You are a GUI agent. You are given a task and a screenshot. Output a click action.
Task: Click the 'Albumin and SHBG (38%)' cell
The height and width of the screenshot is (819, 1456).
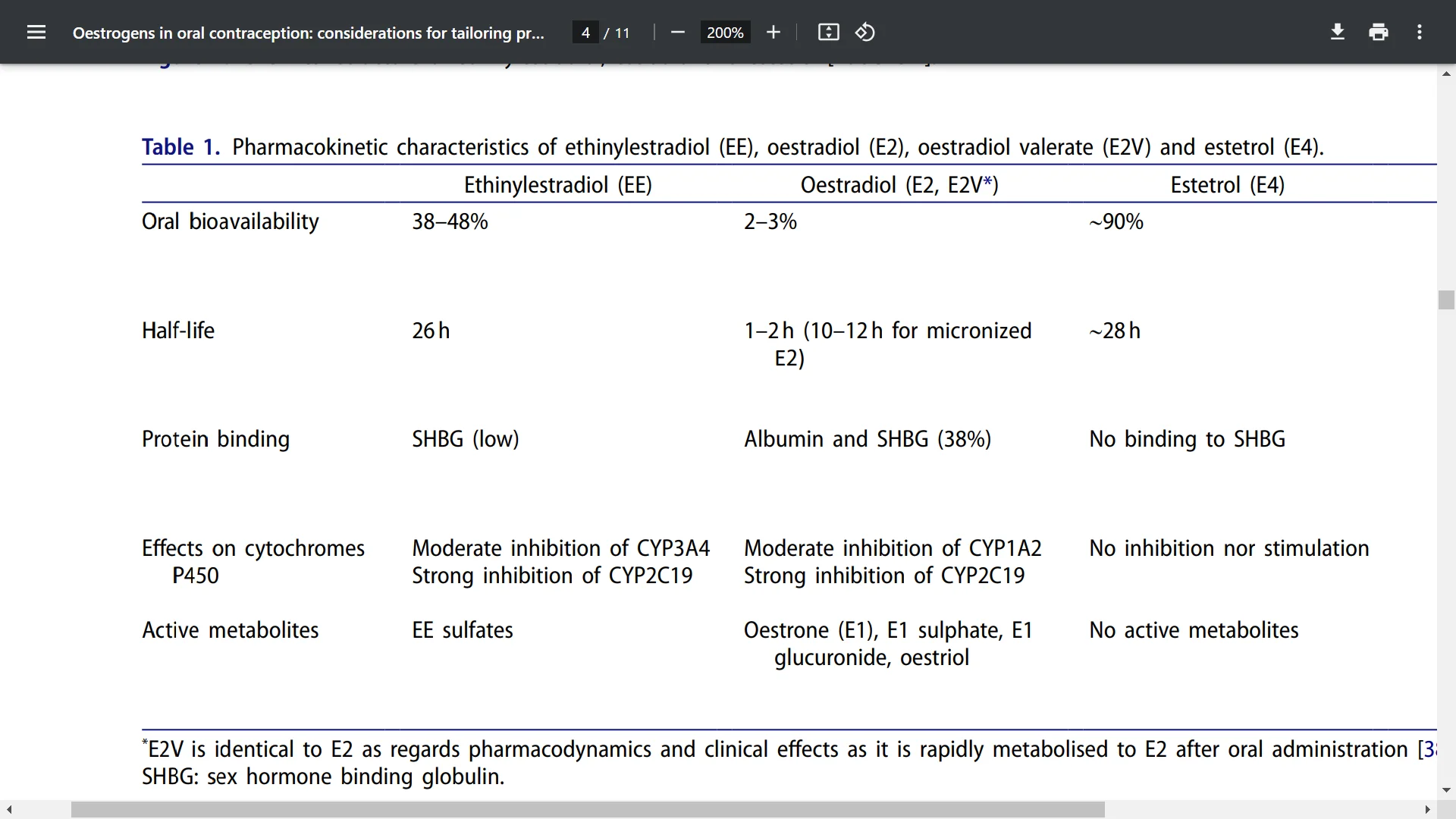pos(868,439)
